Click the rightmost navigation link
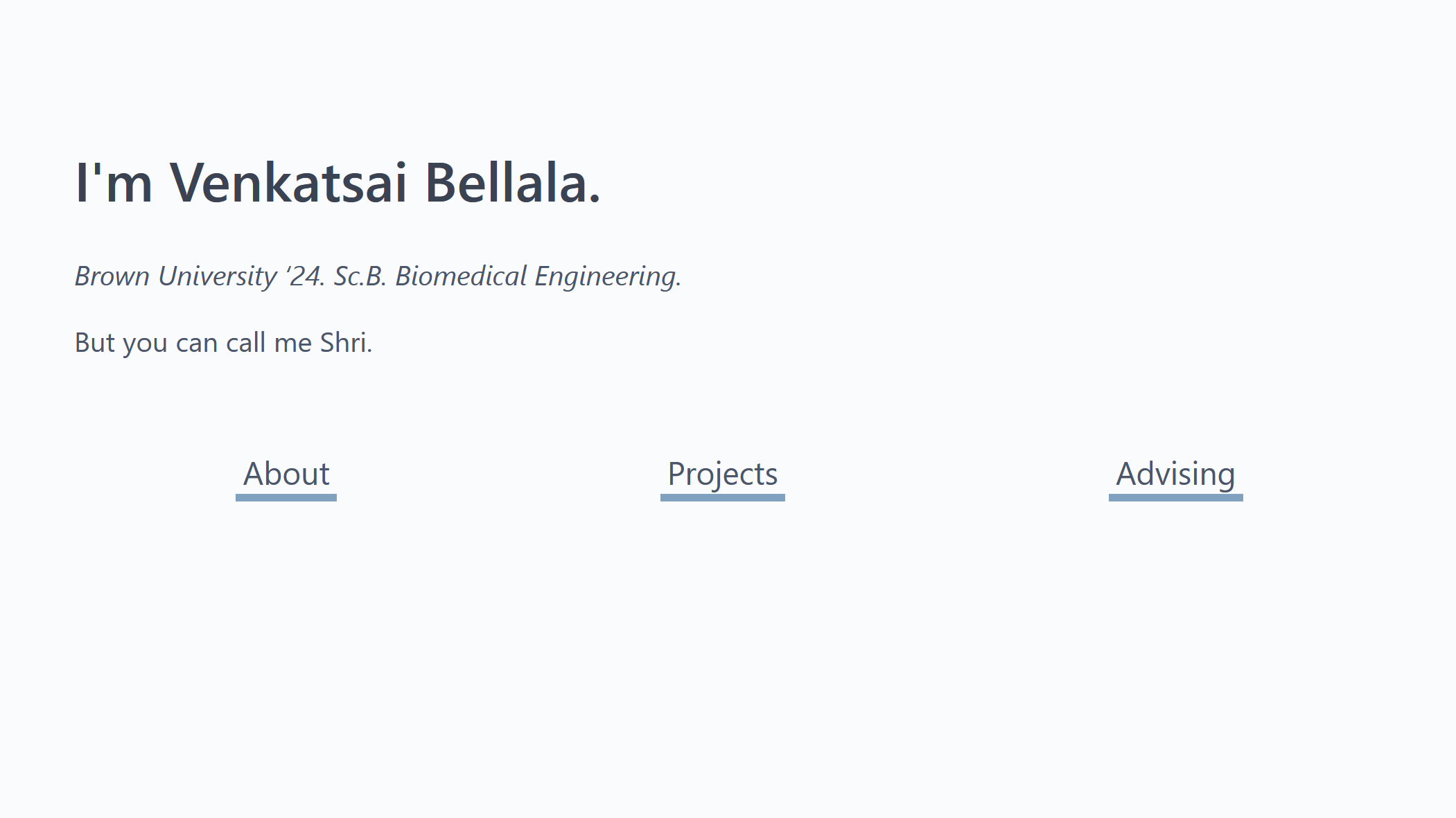Viewport: 1456px width, 818px height. [1174, 474]
